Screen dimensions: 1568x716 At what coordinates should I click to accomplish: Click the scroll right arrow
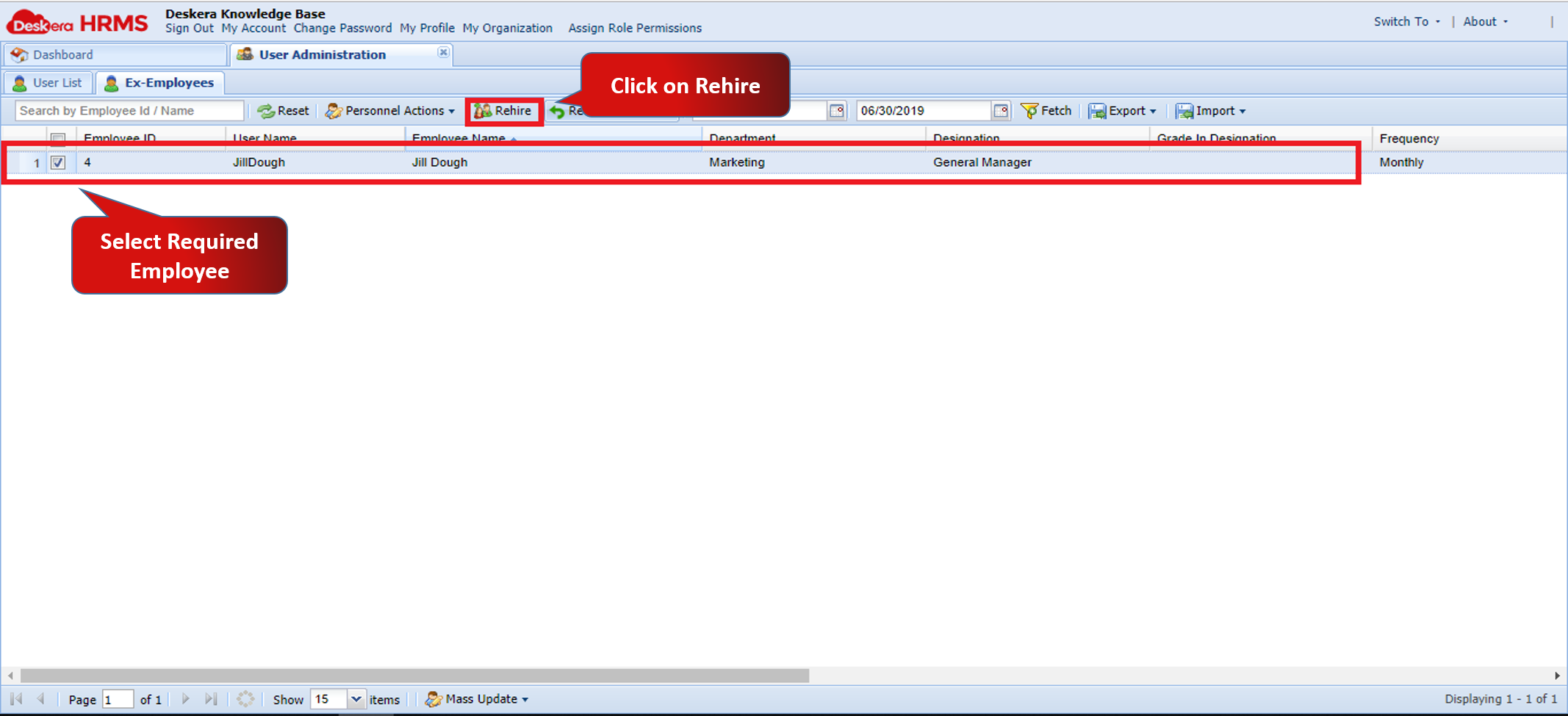(x=1557, y=675)
